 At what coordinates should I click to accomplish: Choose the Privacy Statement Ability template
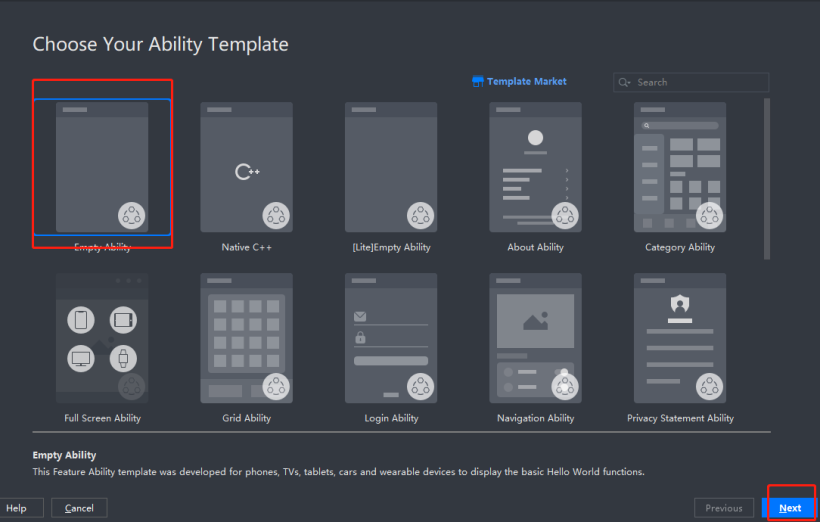[680, 338]
